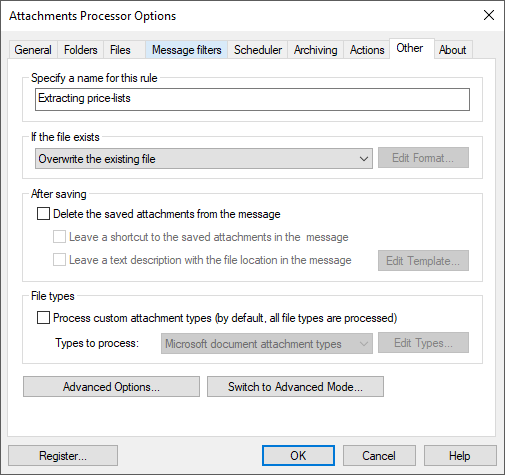The height and width of the screenshot is (475, 505).
Task: Select the Scheduler tab
Action: tap(258, 50)
